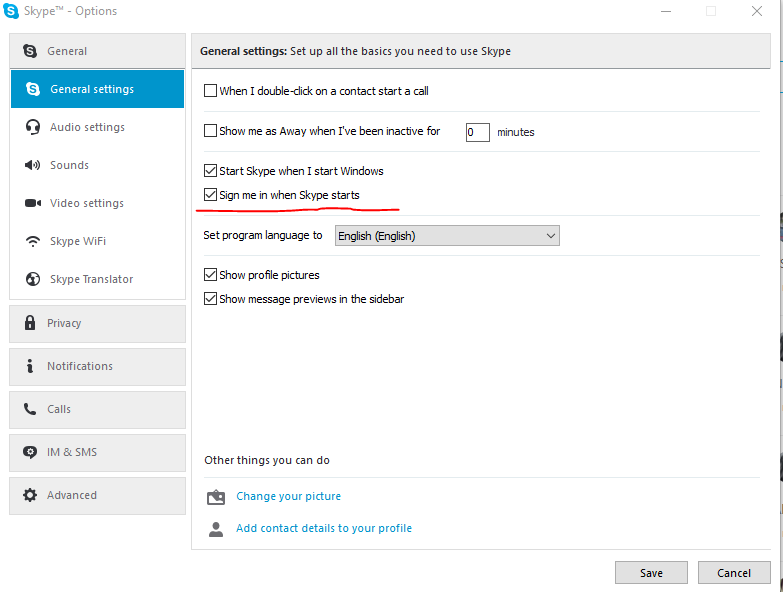783x592 pixels.
Task: Expand the General section header
Action: pyautogui.click(x=97, y=51)
